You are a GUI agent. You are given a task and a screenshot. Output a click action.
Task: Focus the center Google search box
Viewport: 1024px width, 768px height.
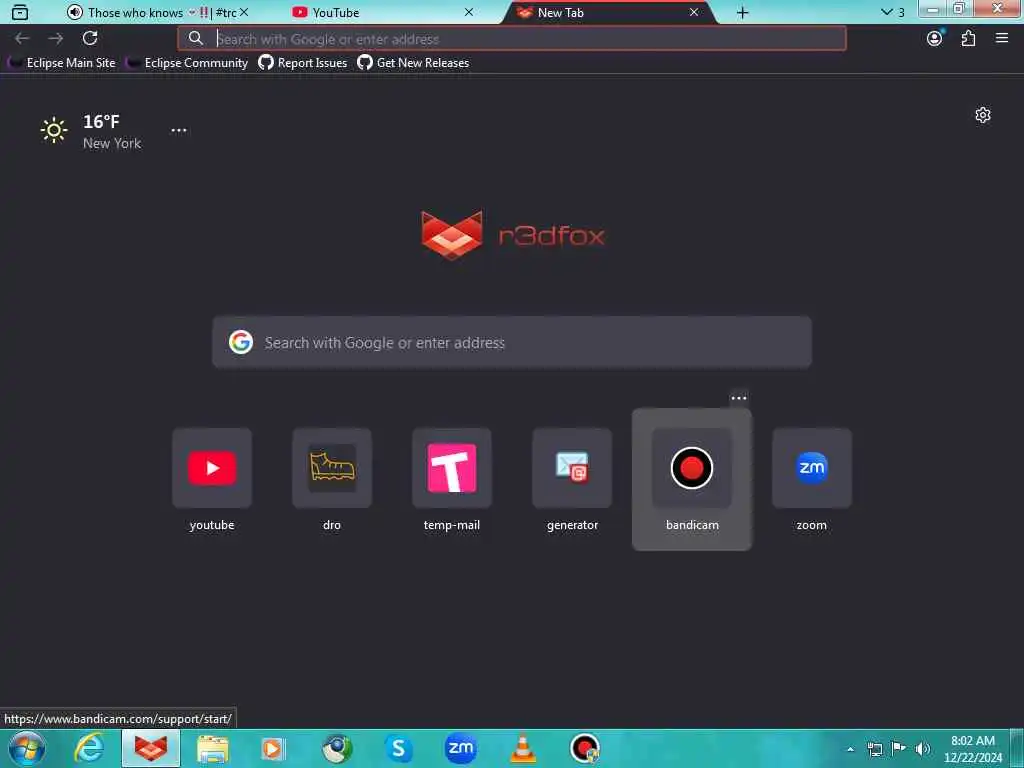tap(512, 342)
